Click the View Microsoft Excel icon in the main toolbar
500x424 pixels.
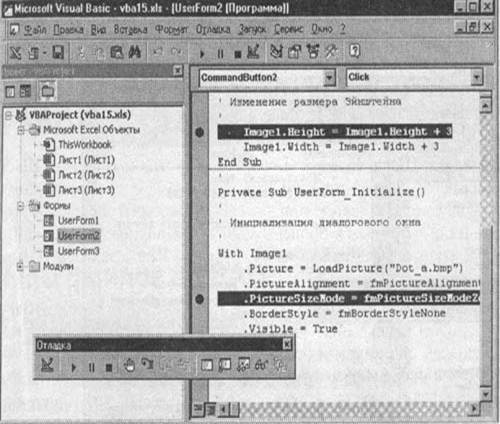point(15,53)
